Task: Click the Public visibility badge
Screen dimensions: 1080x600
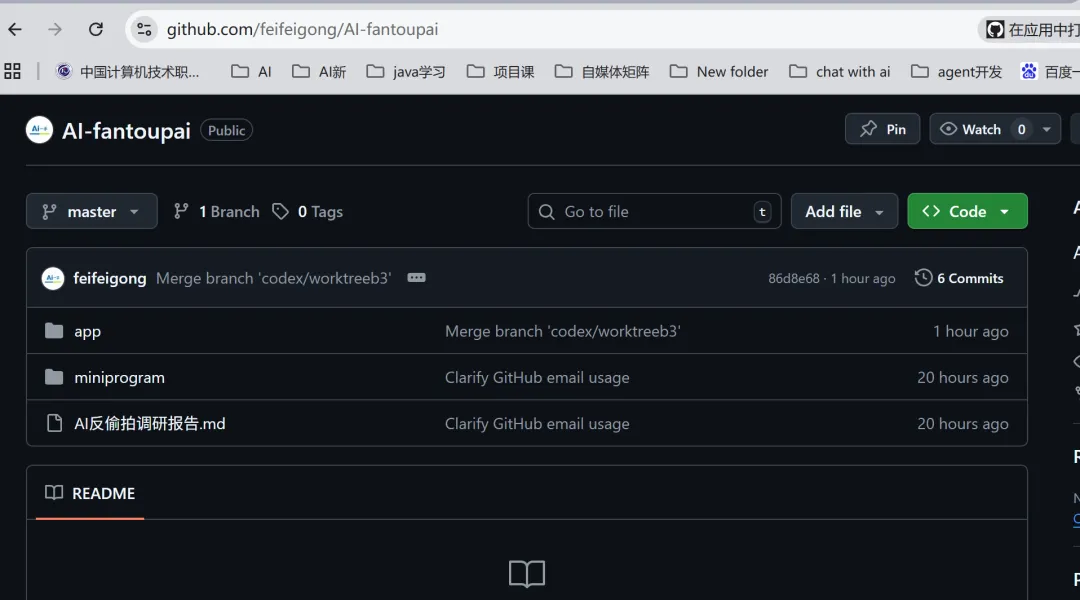Action: click(227, 130)
